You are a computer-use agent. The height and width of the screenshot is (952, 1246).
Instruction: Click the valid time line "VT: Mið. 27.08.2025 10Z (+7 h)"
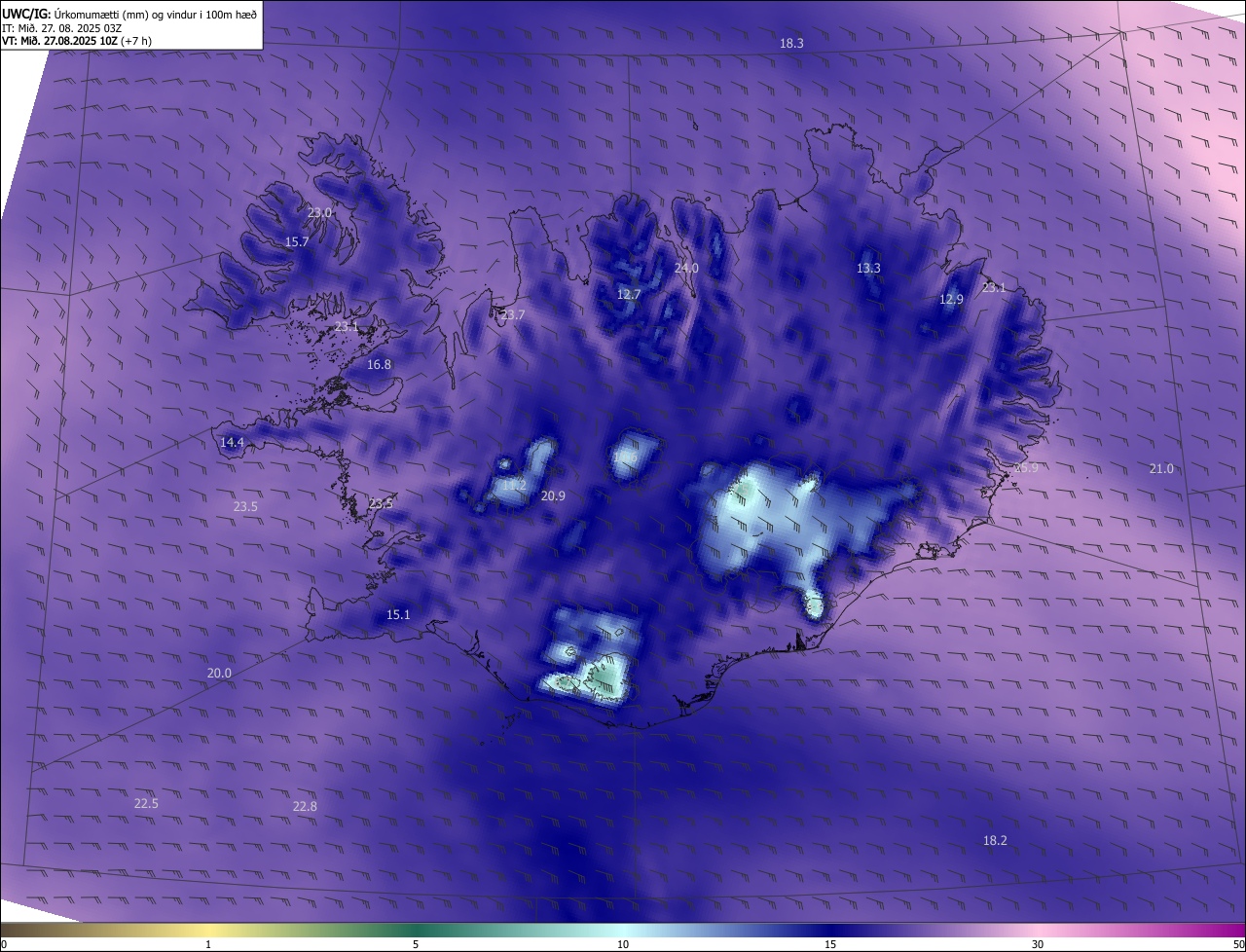tap(77, 42)
